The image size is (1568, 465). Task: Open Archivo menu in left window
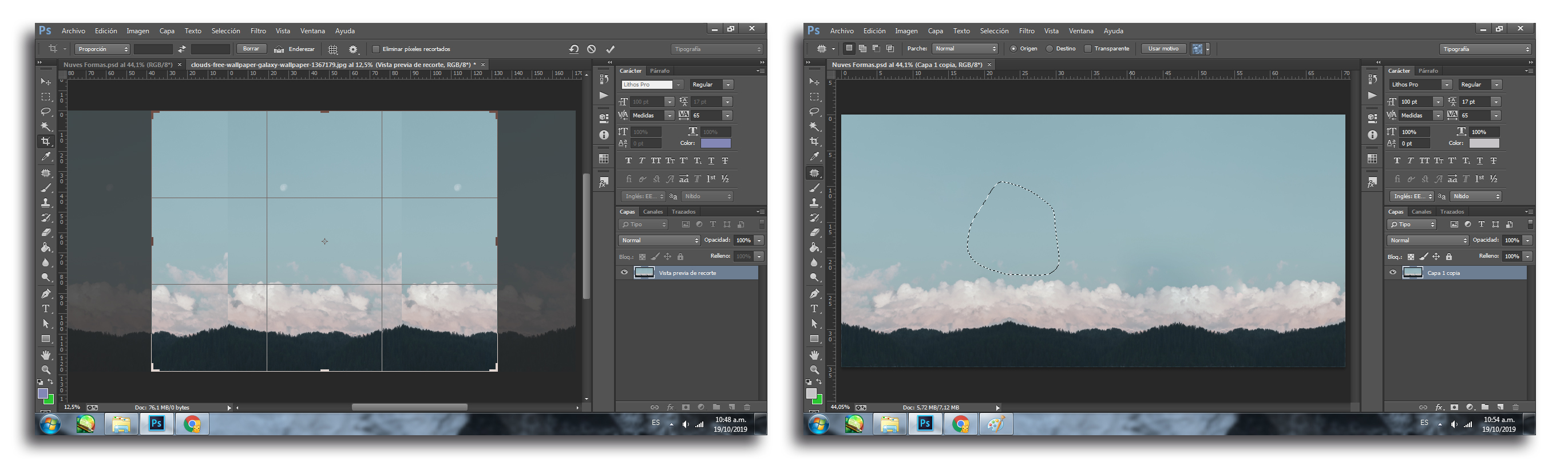pyautogui.click(x=73, y=31)
